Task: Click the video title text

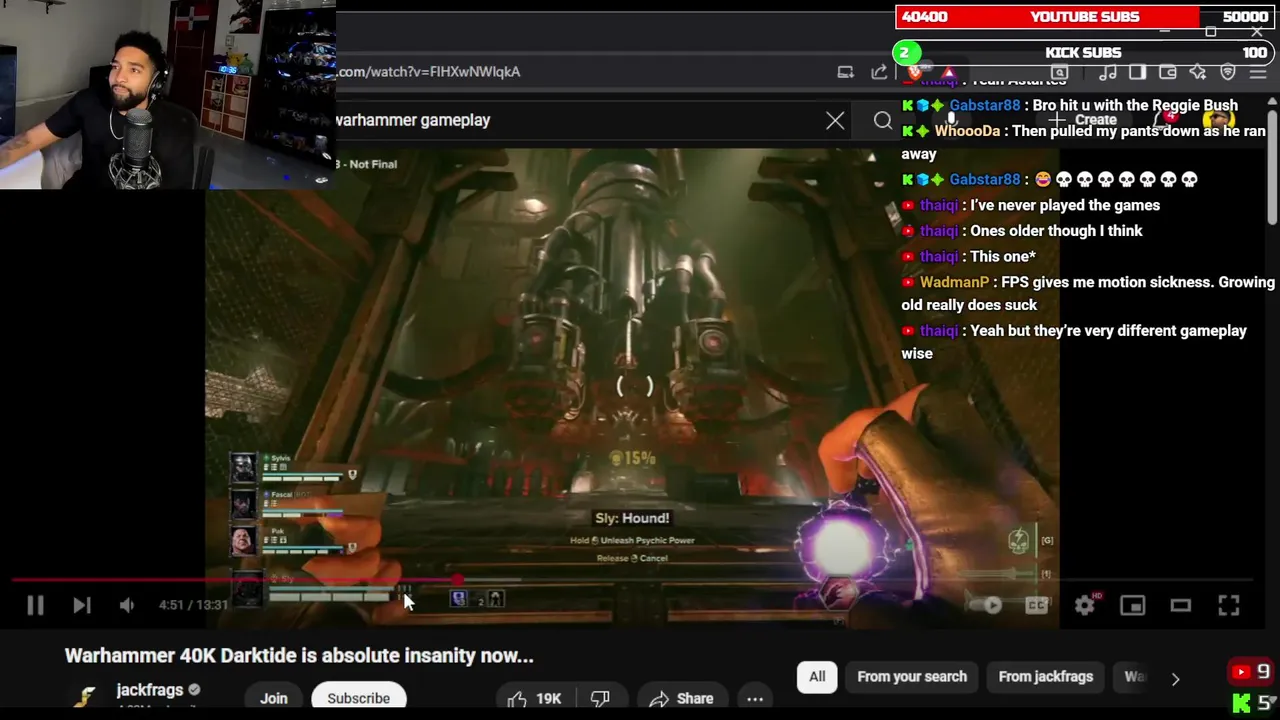Action: point(299,656)
